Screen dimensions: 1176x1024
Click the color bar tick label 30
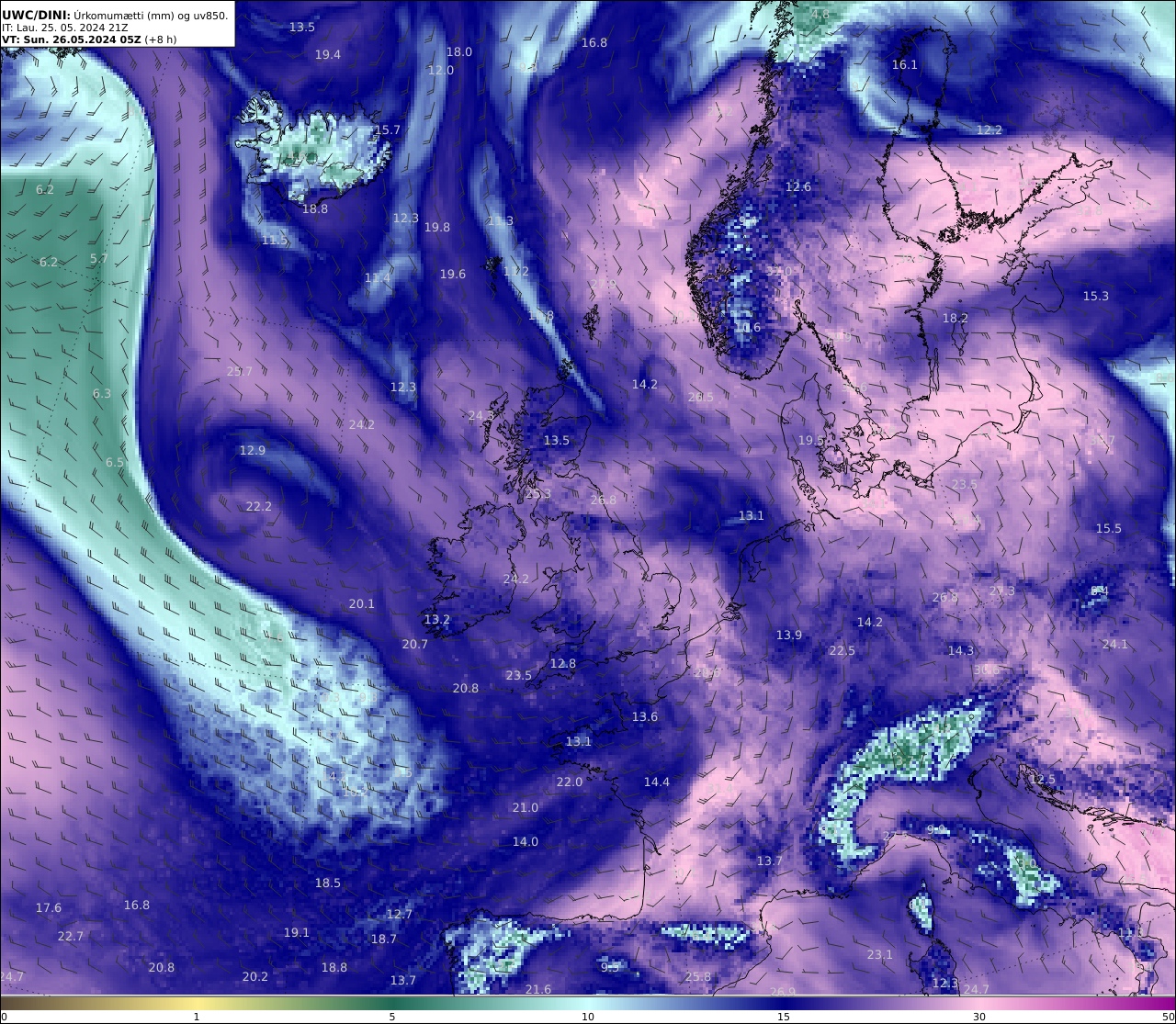(x=979, y=1017)
